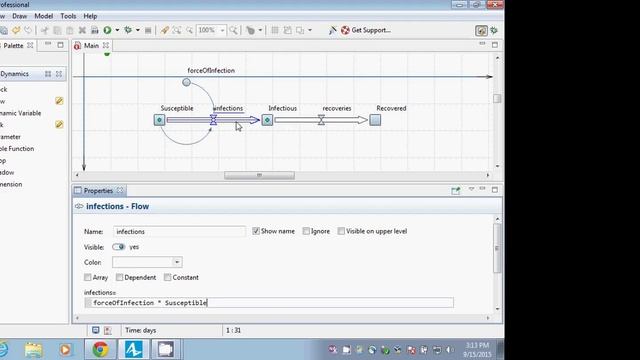Close the Main editor tab

tap(106, 45)
